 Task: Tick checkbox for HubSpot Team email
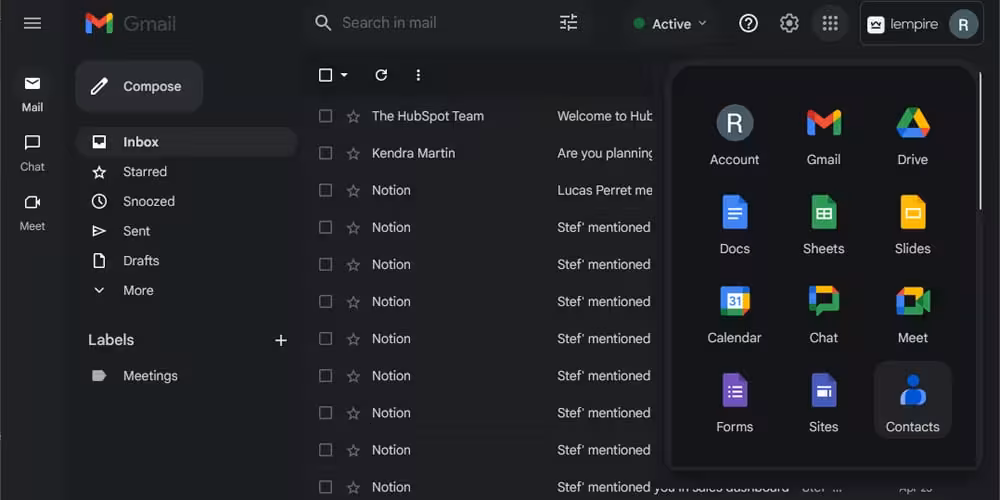pos(325,116)
